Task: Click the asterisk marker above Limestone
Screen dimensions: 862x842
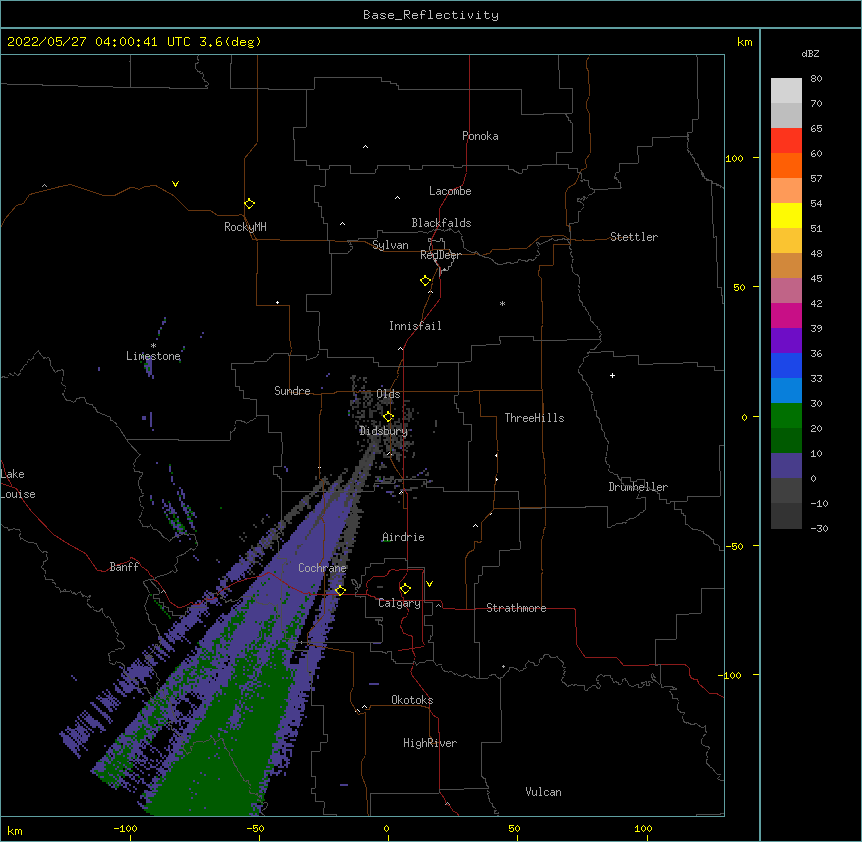Action: click(x=153, y=346)
